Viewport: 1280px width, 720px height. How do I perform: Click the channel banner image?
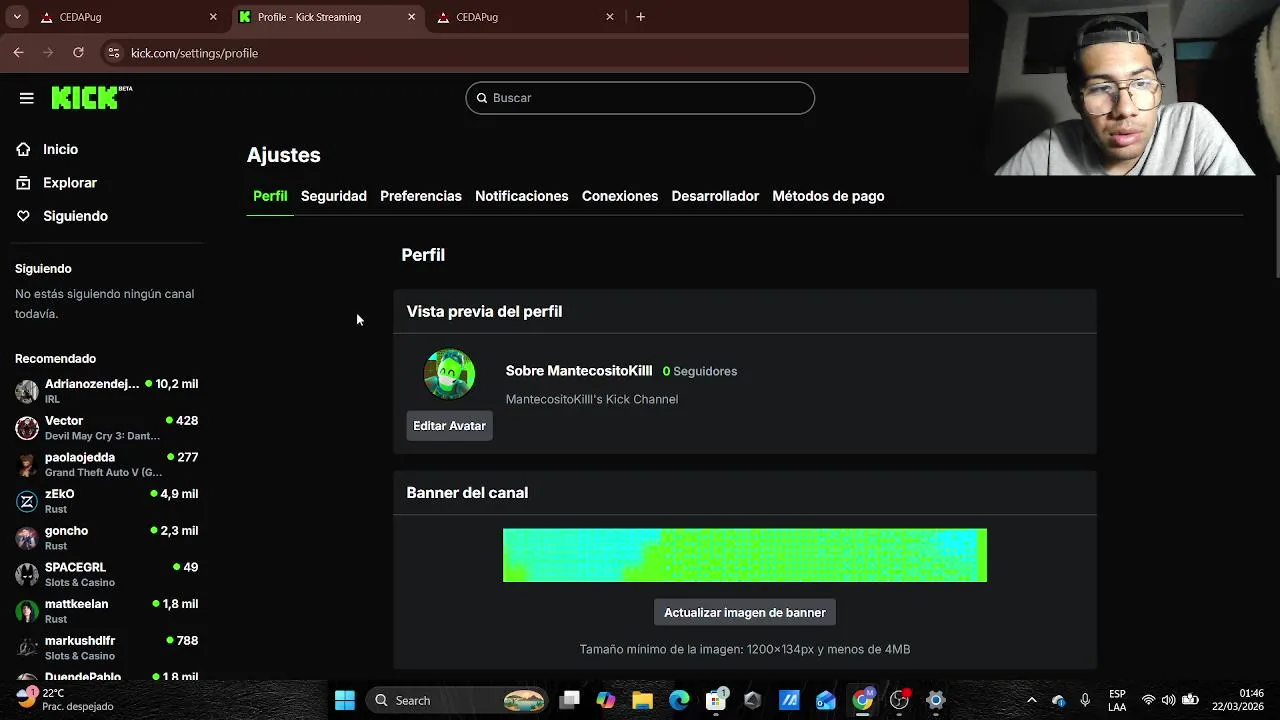[745, 555]
